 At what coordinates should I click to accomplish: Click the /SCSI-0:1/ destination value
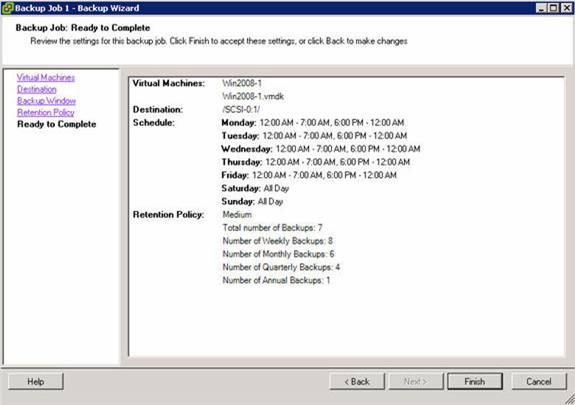(x=241, y=109)
